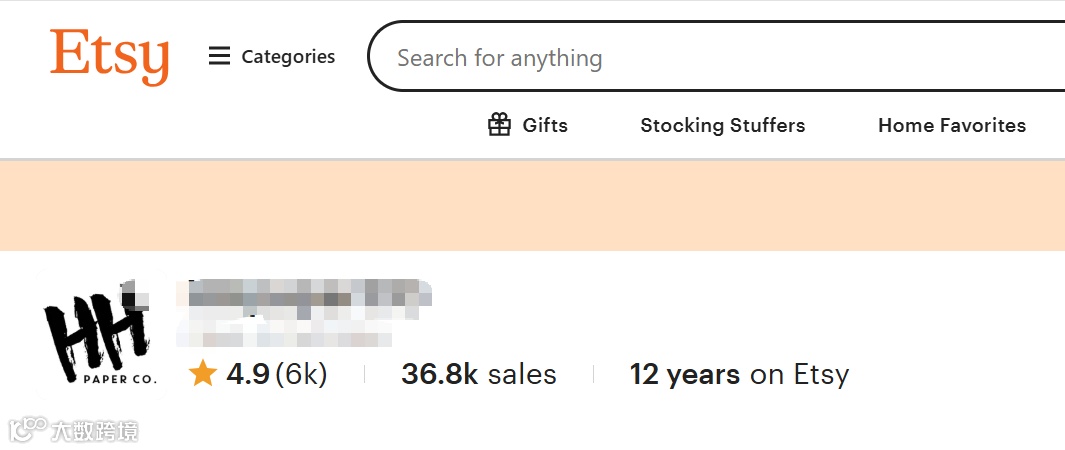Click the watermark logo icon at bottom left
This screenshot has width=1065, height=450.
[28, 430]
